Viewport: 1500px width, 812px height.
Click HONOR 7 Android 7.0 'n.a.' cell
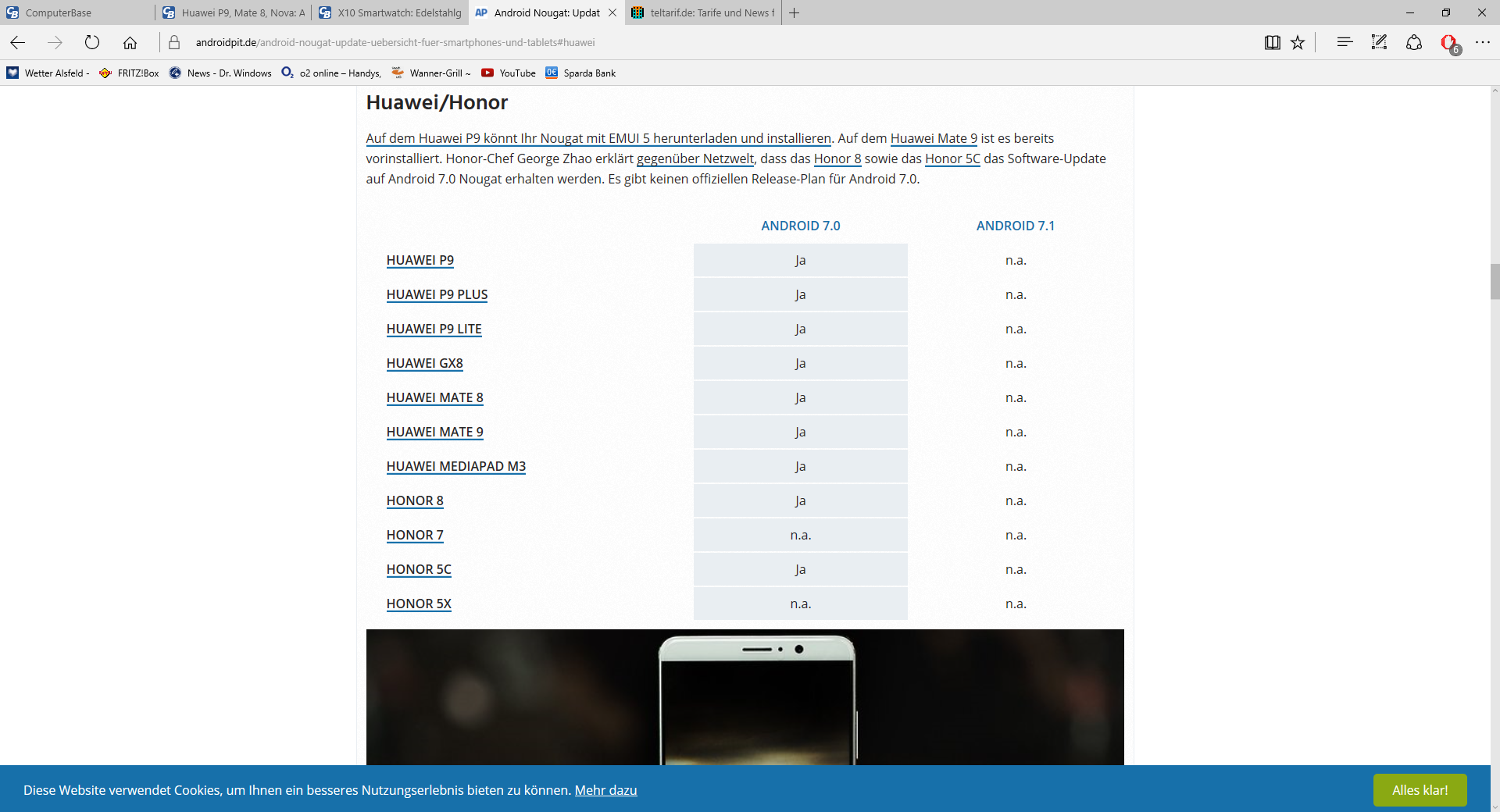pos(801,536)
